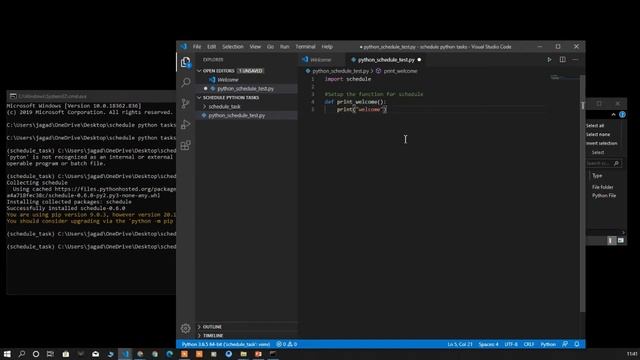Screen dimensions: 640x360
Task: Open the File menu
Action: [x=197, y=47]
